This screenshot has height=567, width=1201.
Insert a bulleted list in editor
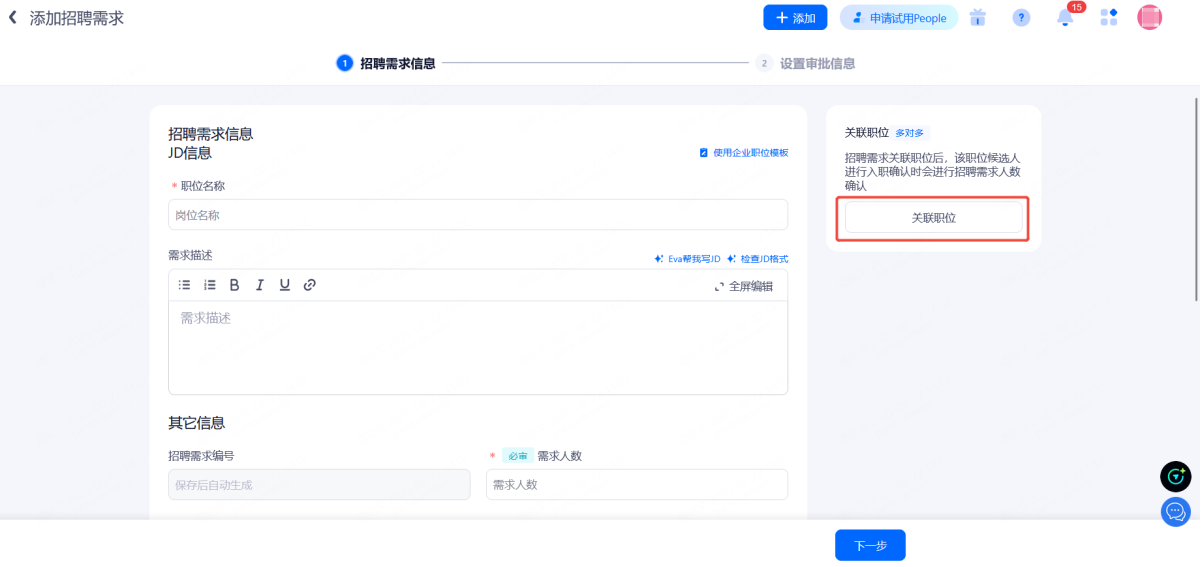(185, 285)
